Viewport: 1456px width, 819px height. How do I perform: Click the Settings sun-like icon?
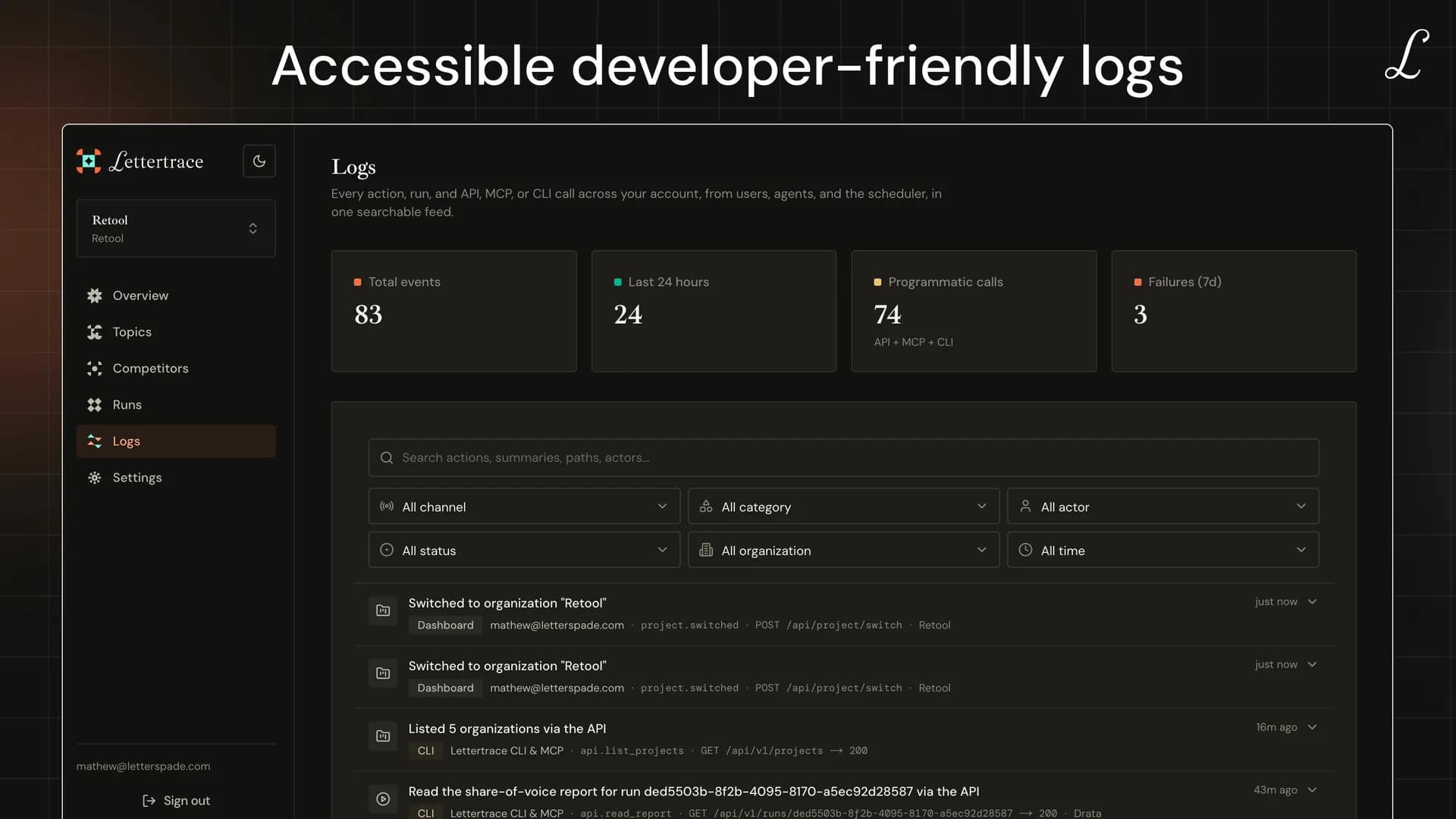tap(94, 478)
